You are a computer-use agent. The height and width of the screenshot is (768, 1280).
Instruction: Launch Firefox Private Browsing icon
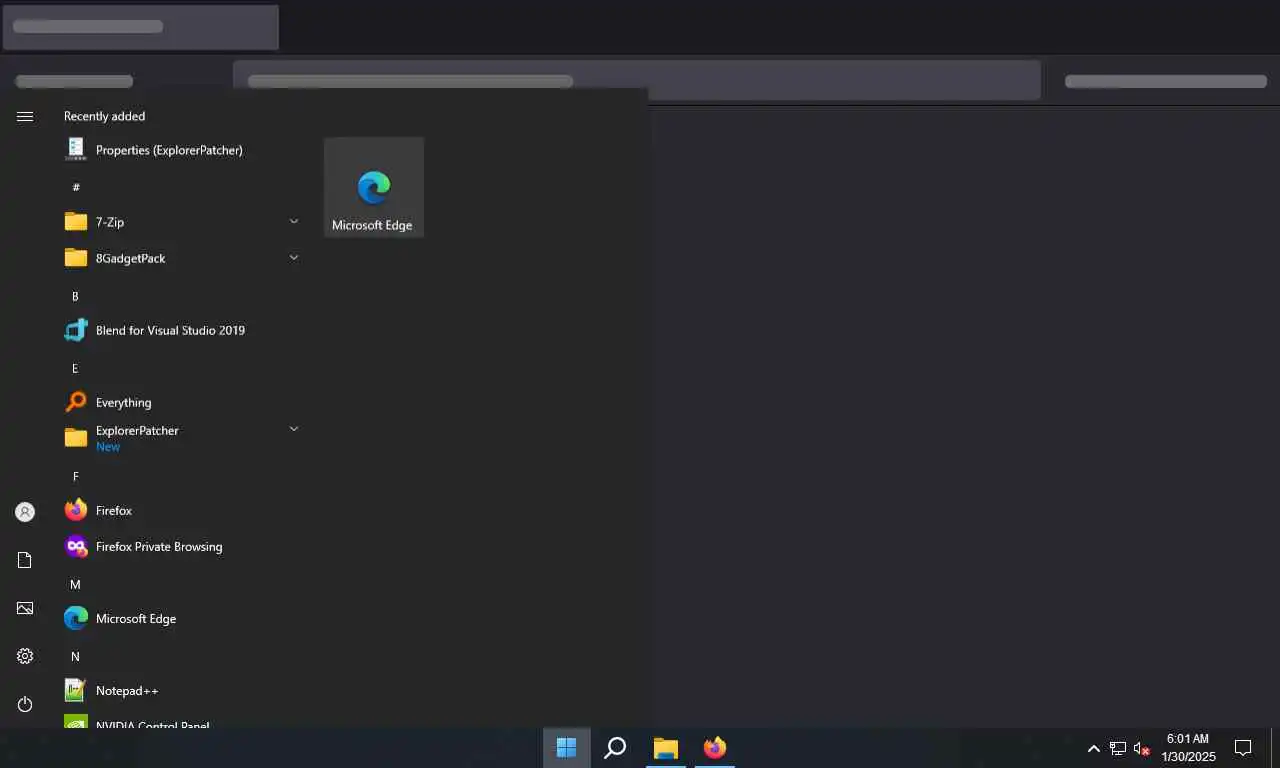[76, 546]
